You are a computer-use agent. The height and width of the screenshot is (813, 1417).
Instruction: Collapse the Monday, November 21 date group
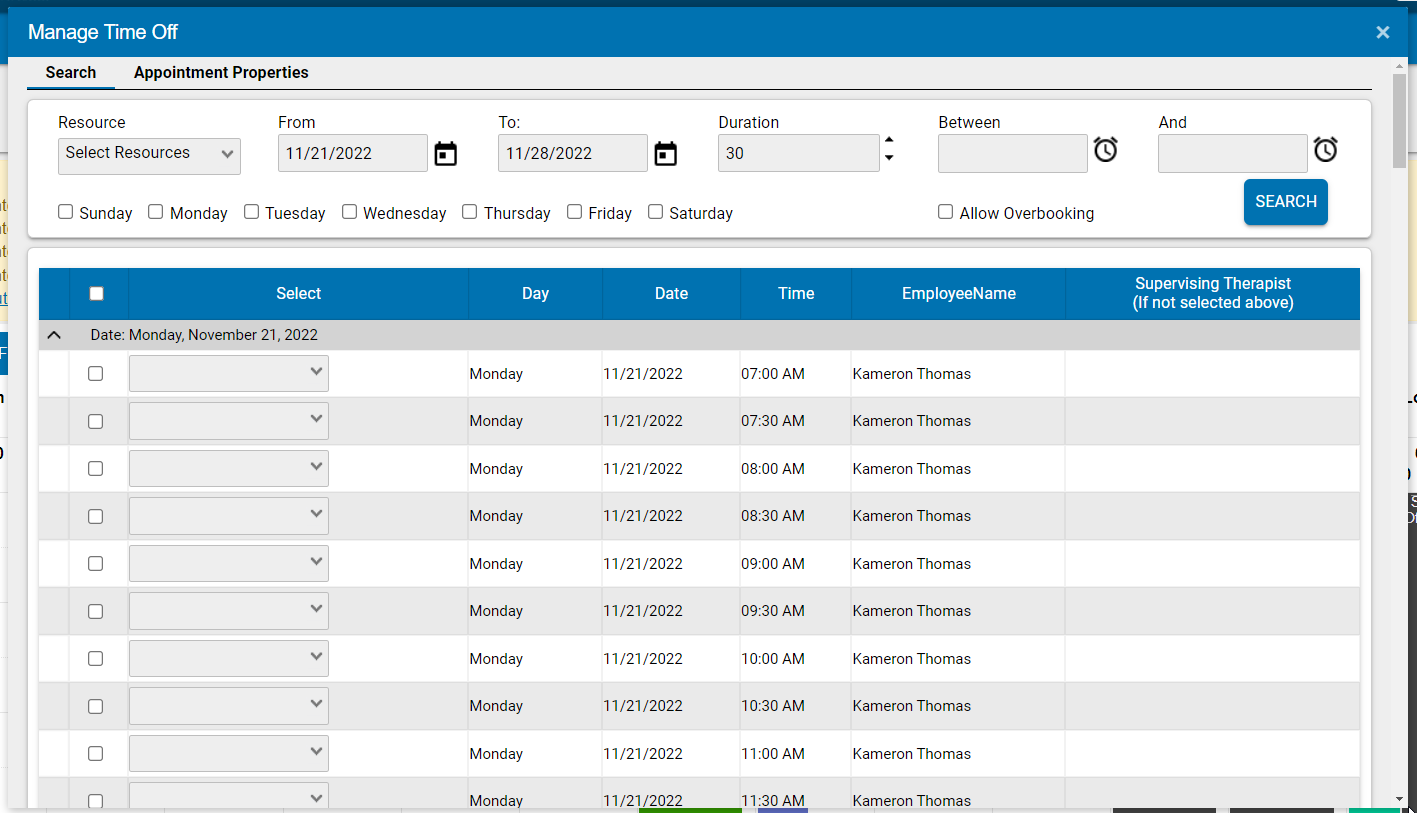(54, 335)
